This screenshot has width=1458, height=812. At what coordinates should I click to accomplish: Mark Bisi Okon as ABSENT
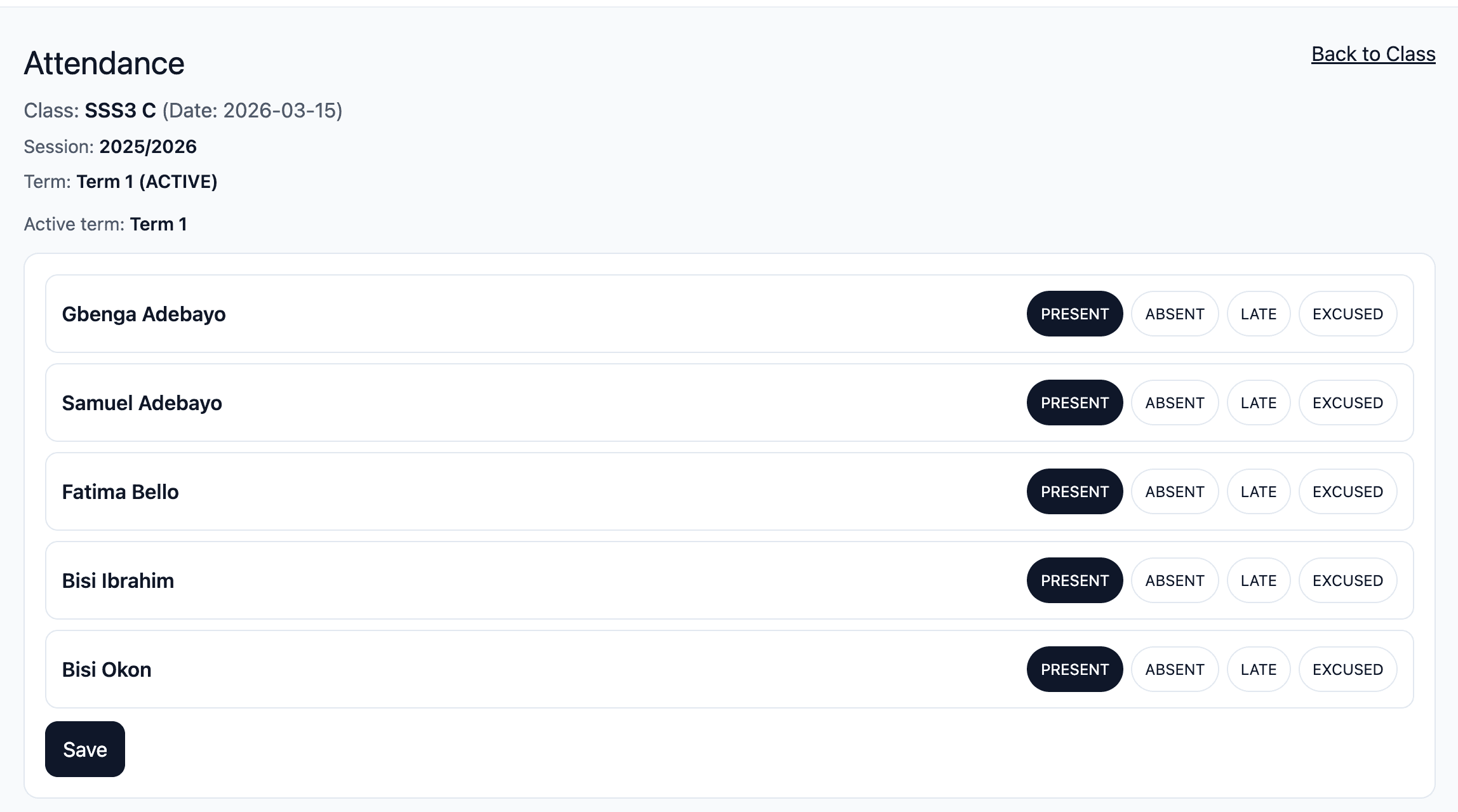point(1174,669)
